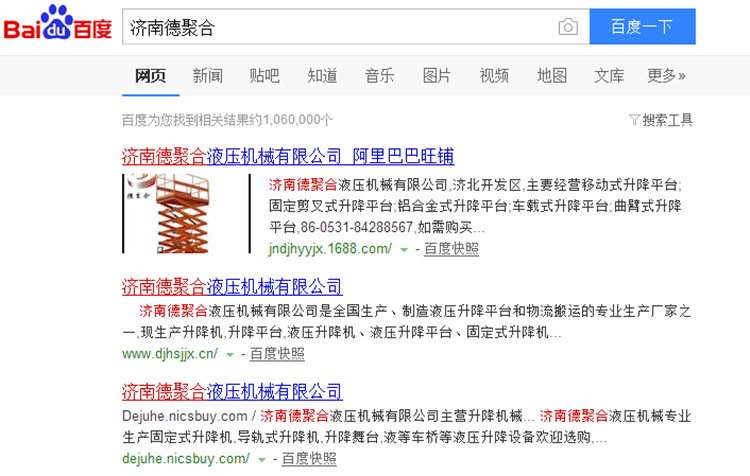Viewport: 750px width, 476px height.
Task: Expand arrow next to dejuhe.nicsbuy.com
Action: [x=262, y=460]
